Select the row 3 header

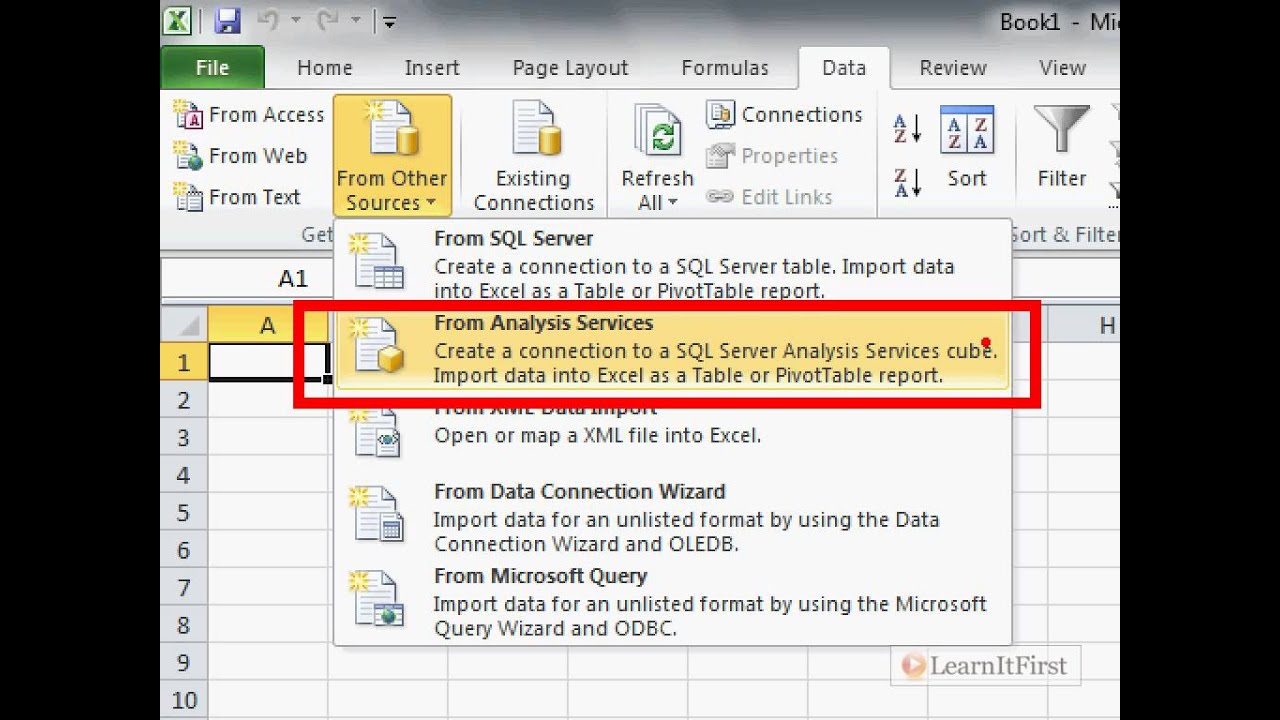pos(184,437)
